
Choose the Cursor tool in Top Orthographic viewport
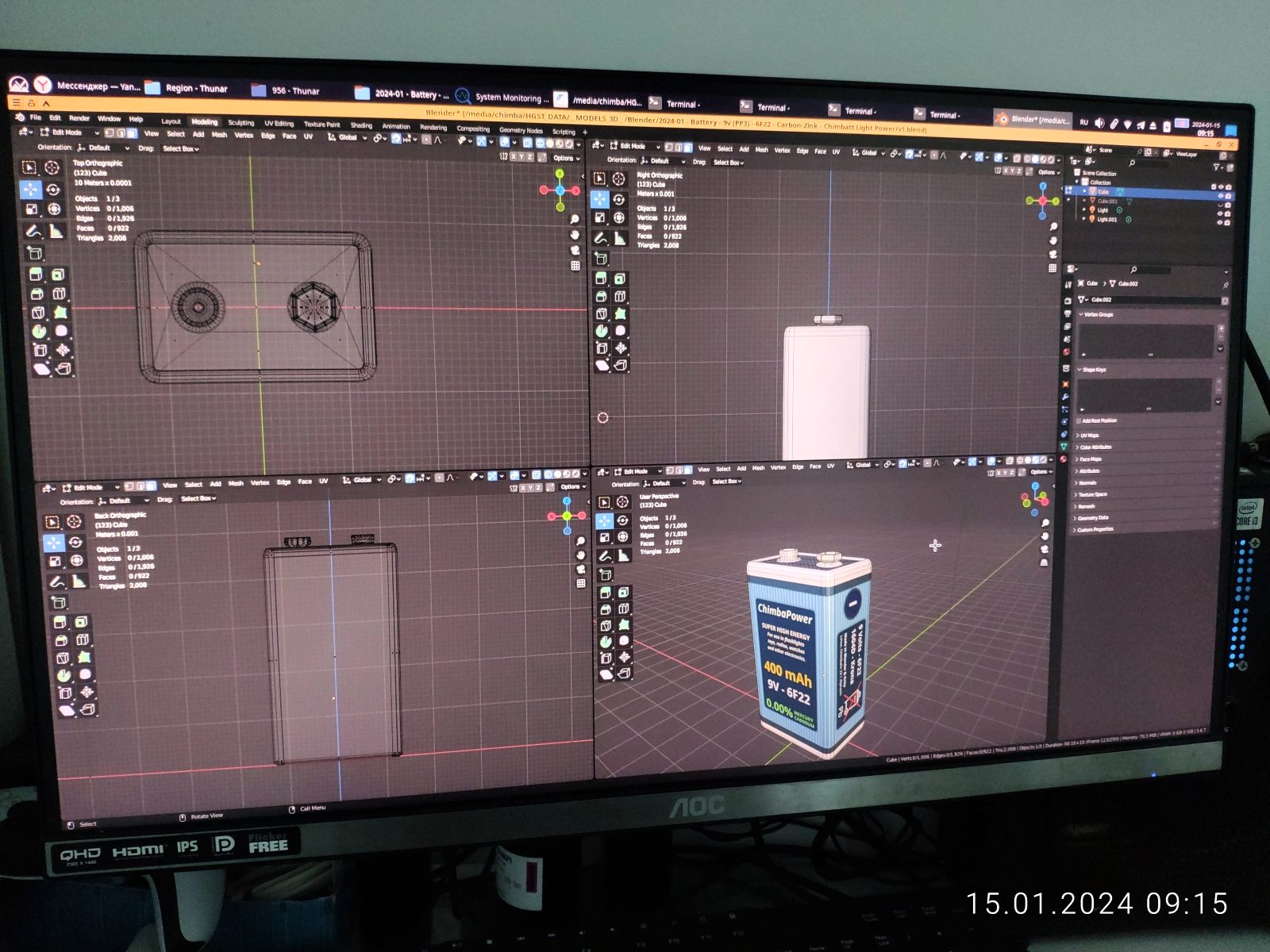click(52, 167)
